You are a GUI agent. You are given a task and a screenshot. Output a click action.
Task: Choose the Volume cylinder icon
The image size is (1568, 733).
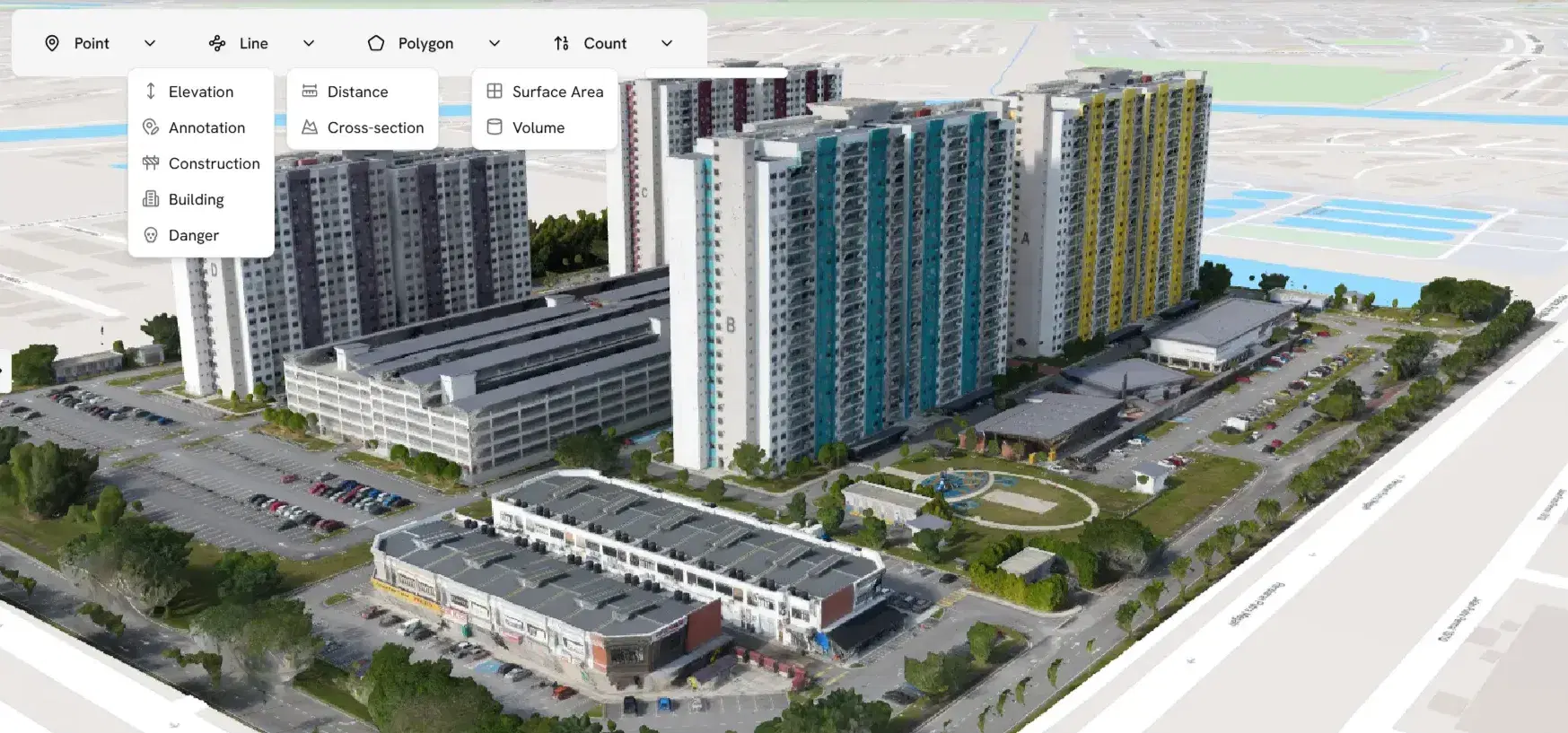pyautogui.click(x=495, y=127)
